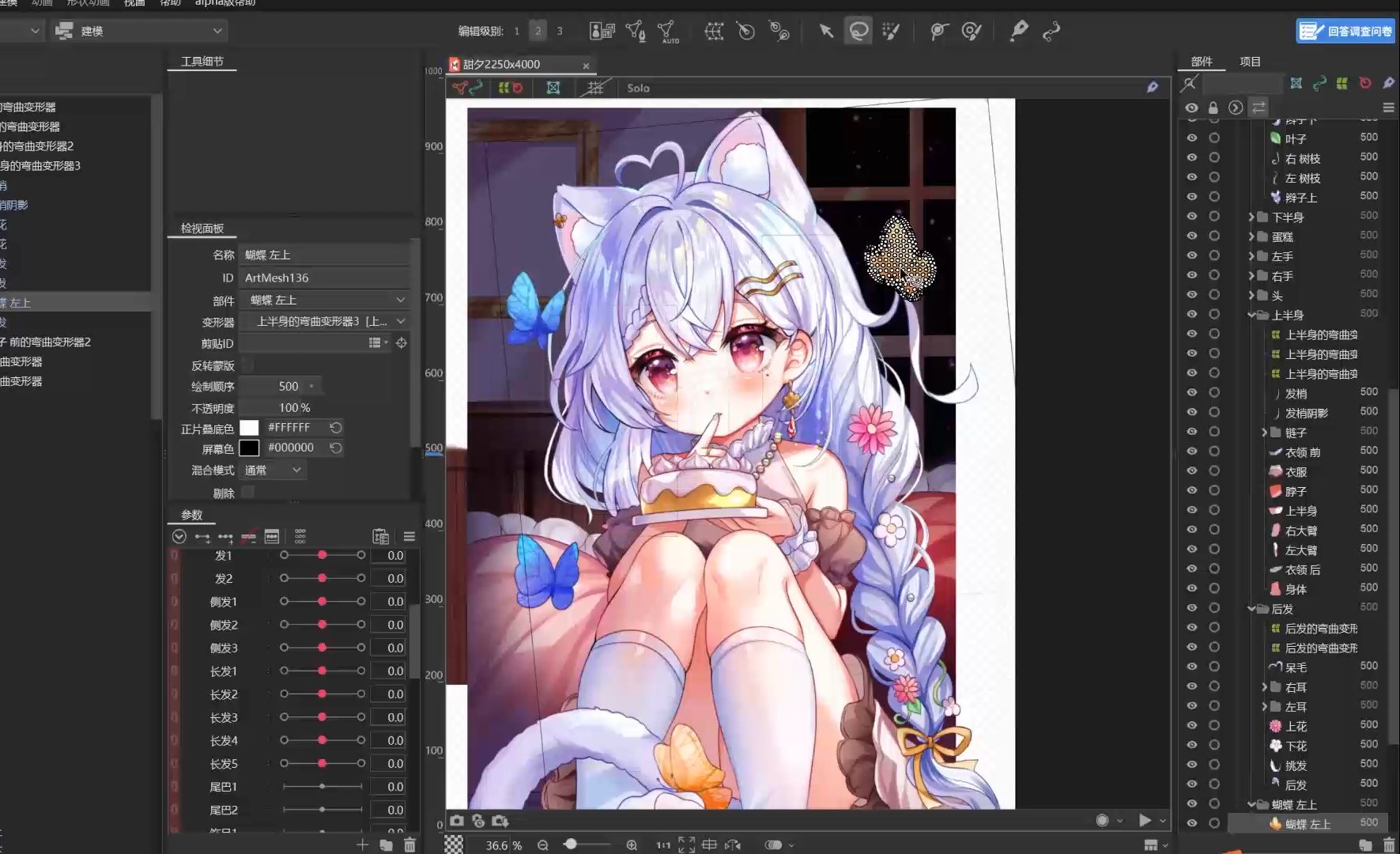Open the 变形器 dropdown in the inspector
This screenshot has height=854, width=1400.
tap(325, 321)
